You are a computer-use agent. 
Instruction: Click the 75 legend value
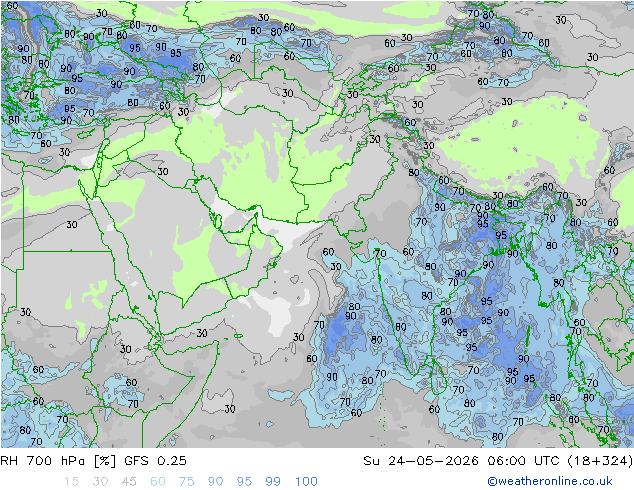[186, 482]
